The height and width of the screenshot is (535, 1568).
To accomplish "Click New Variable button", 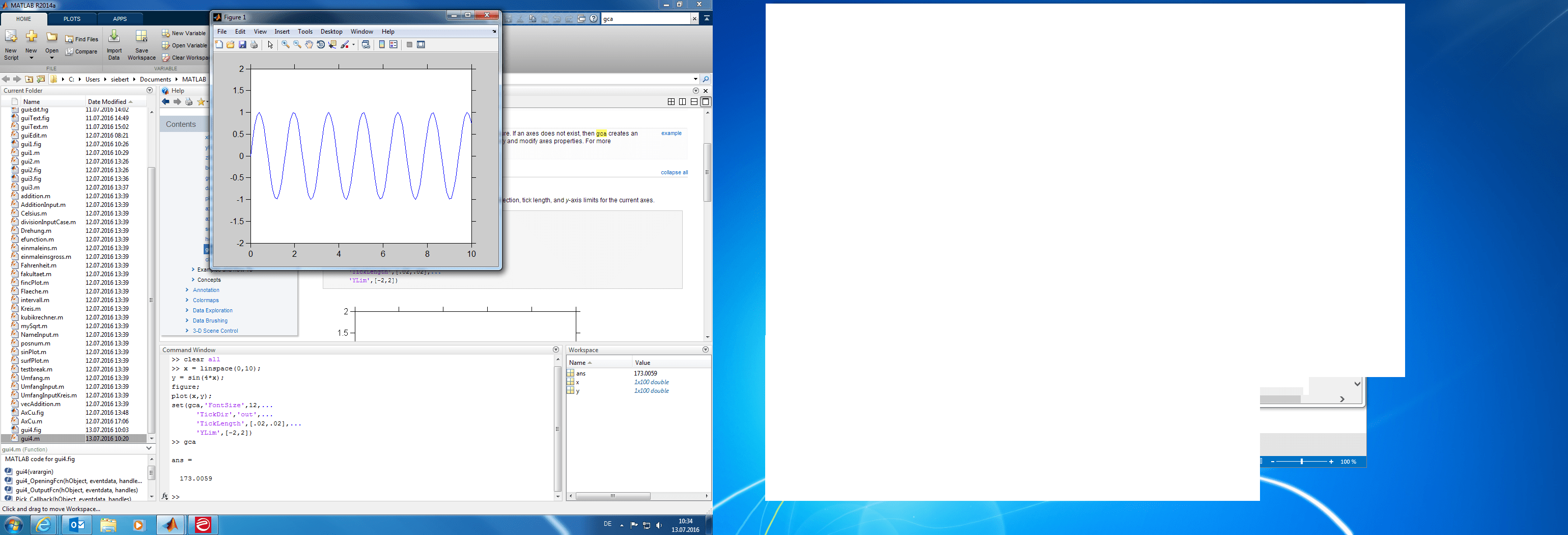I will tap(184, 34).
